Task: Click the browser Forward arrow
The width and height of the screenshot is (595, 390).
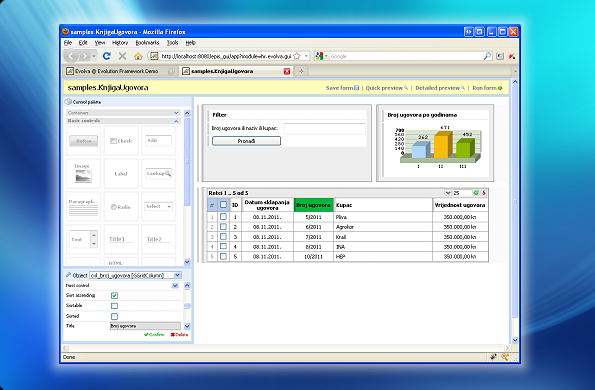Action: 85,56
